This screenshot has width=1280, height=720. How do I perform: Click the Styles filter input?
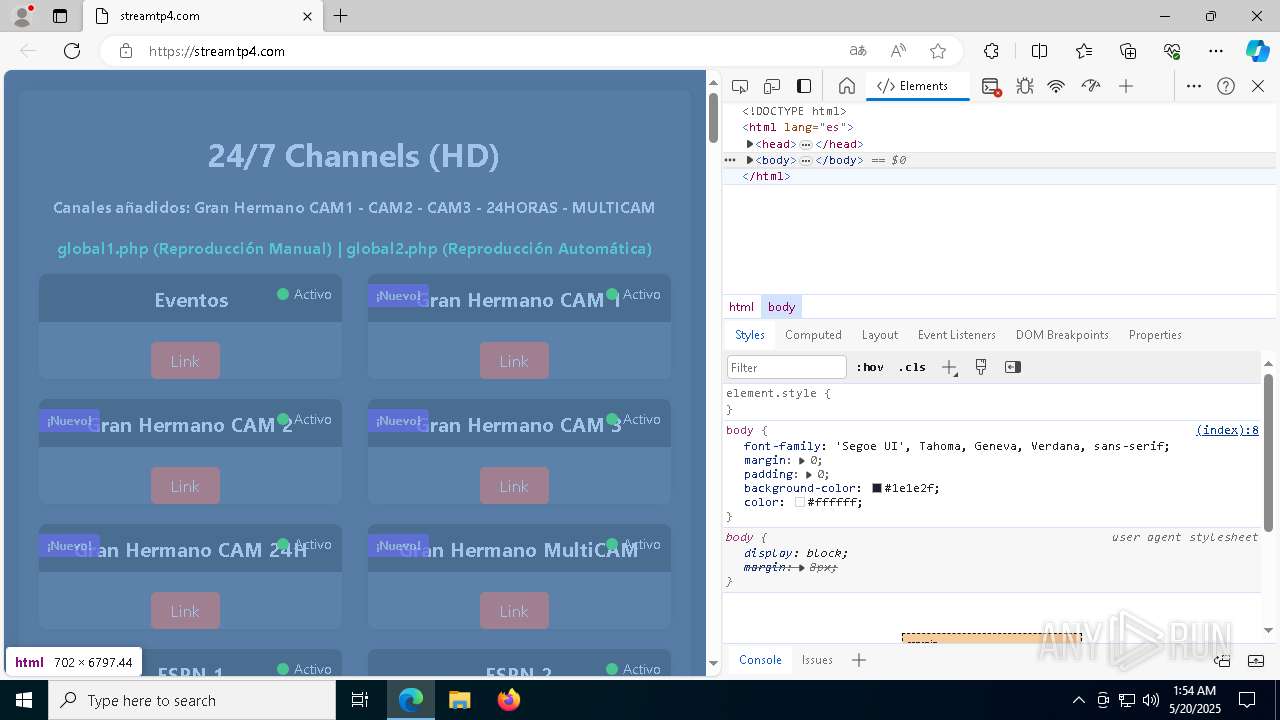(x=787, y=367)
